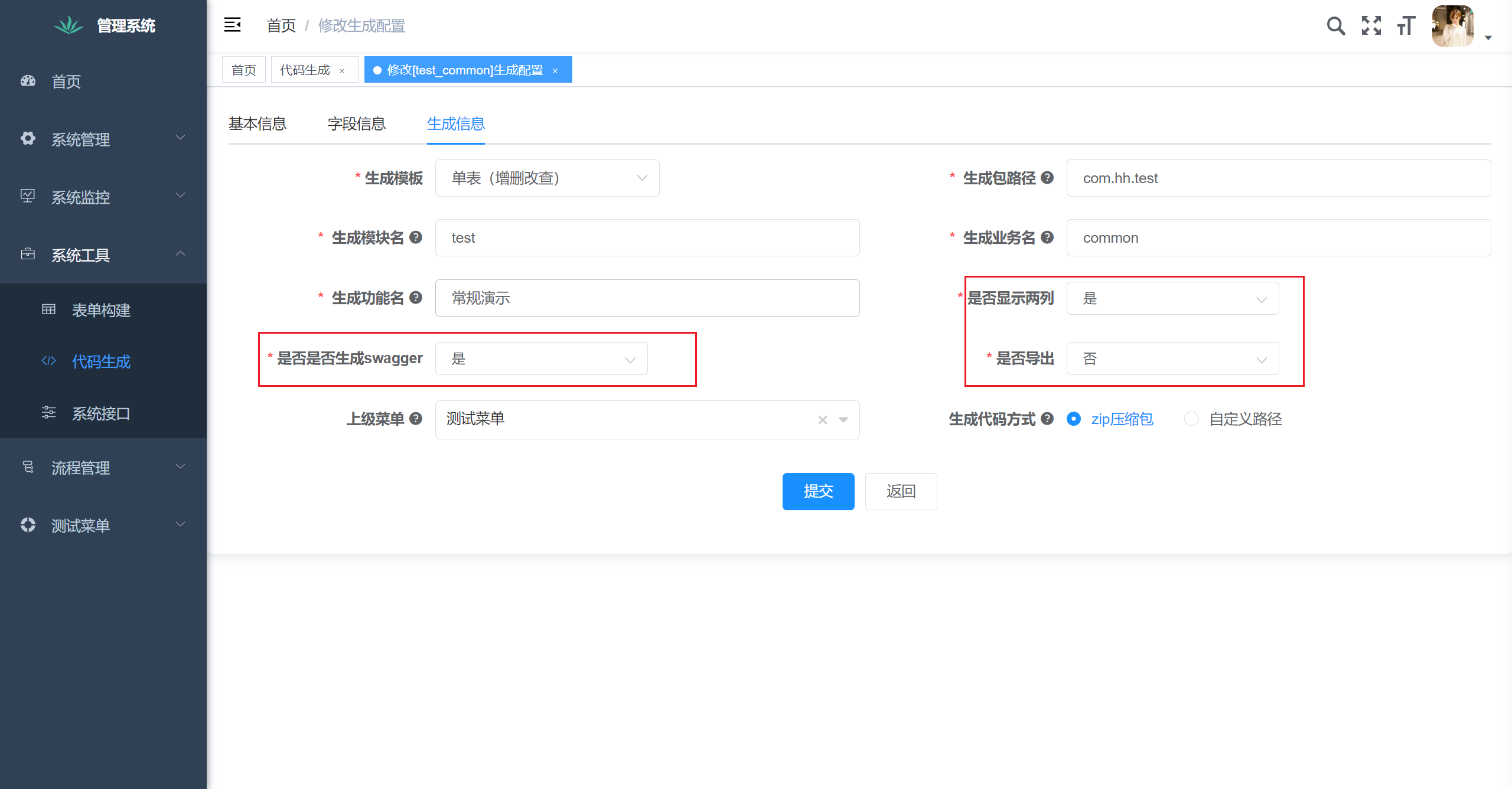1512x789 pixels.
Task: Focus the 生成业务名 input field
Action: pos(1279,237)
